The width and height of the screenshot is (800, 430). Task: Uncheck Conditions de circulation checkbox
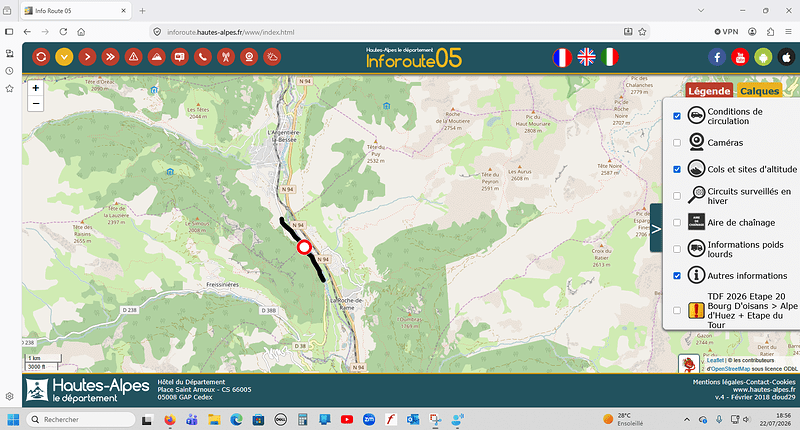click(x=677, y=116)
